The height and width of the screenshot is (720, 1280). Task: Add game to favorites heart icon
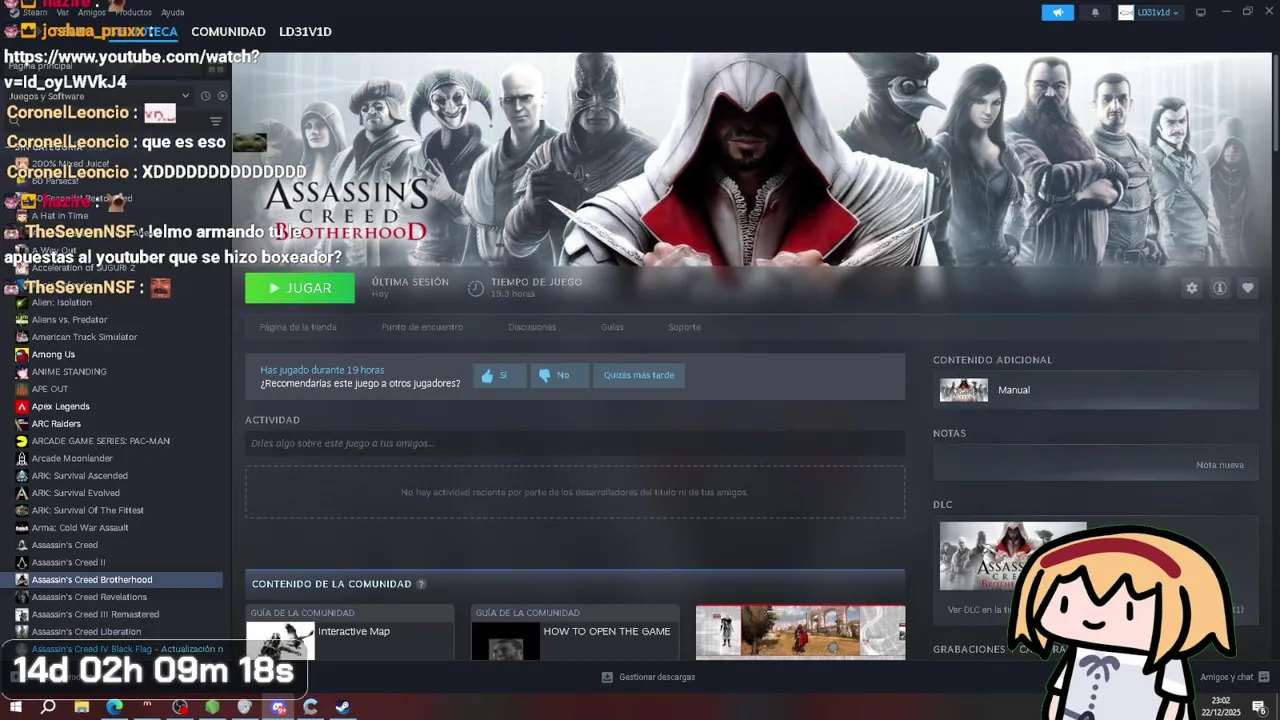tap(1248, 288)
